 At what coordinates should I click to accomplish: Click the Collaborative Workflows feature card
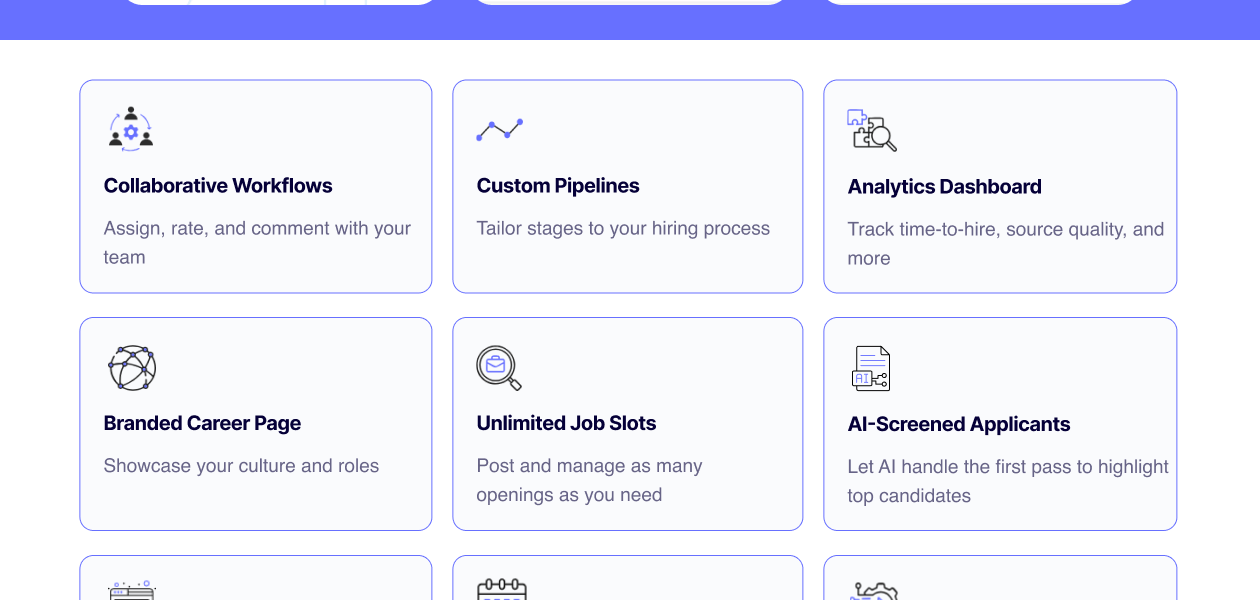pos(256,186)
